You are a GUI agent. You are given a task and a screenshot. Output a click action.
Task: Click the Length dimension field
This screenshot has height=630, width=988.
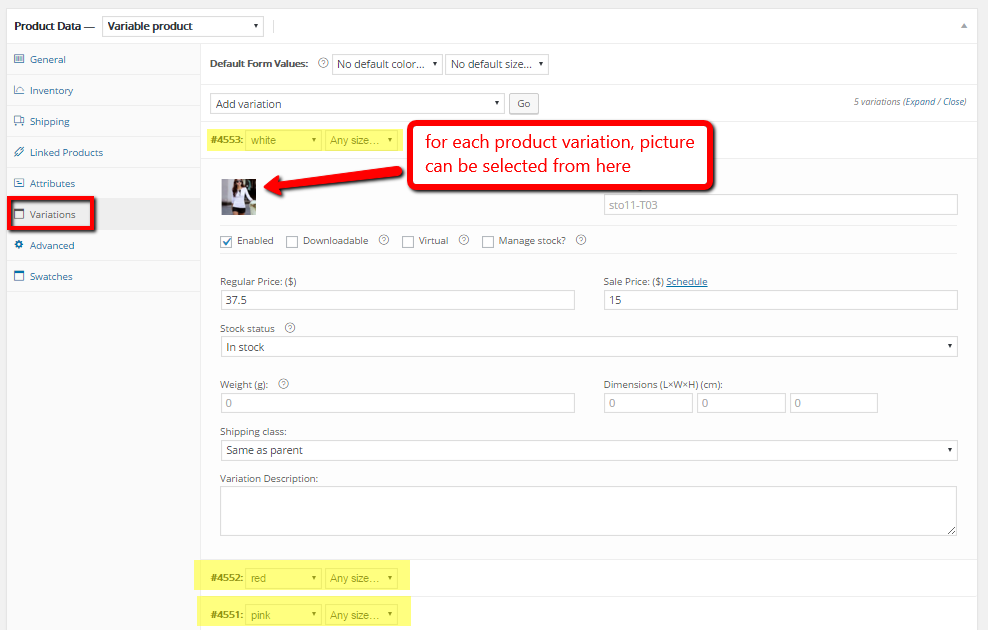[x=648, y=403]
